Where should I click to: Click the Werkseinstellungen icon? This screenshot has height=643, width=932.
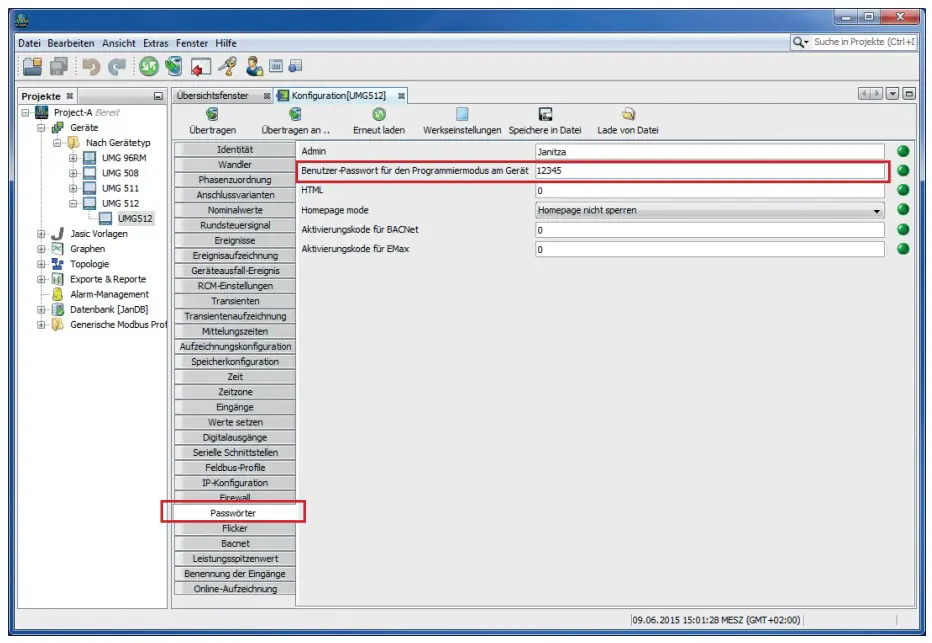[462, 115]
